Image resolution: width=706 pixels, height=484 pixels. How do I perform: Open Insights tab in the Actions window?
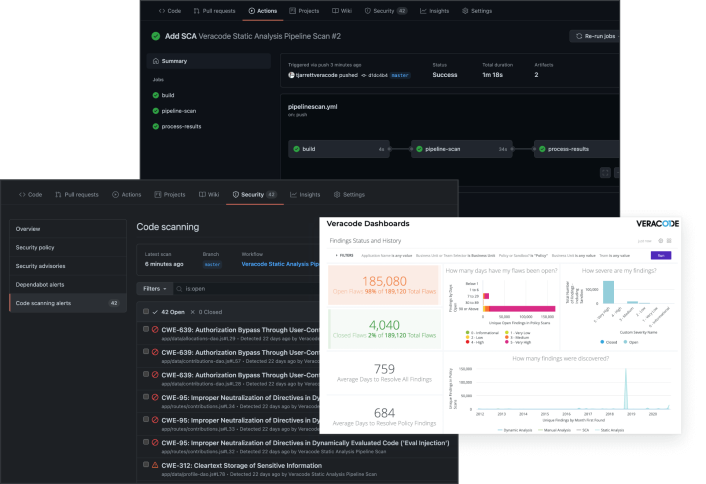434,11
